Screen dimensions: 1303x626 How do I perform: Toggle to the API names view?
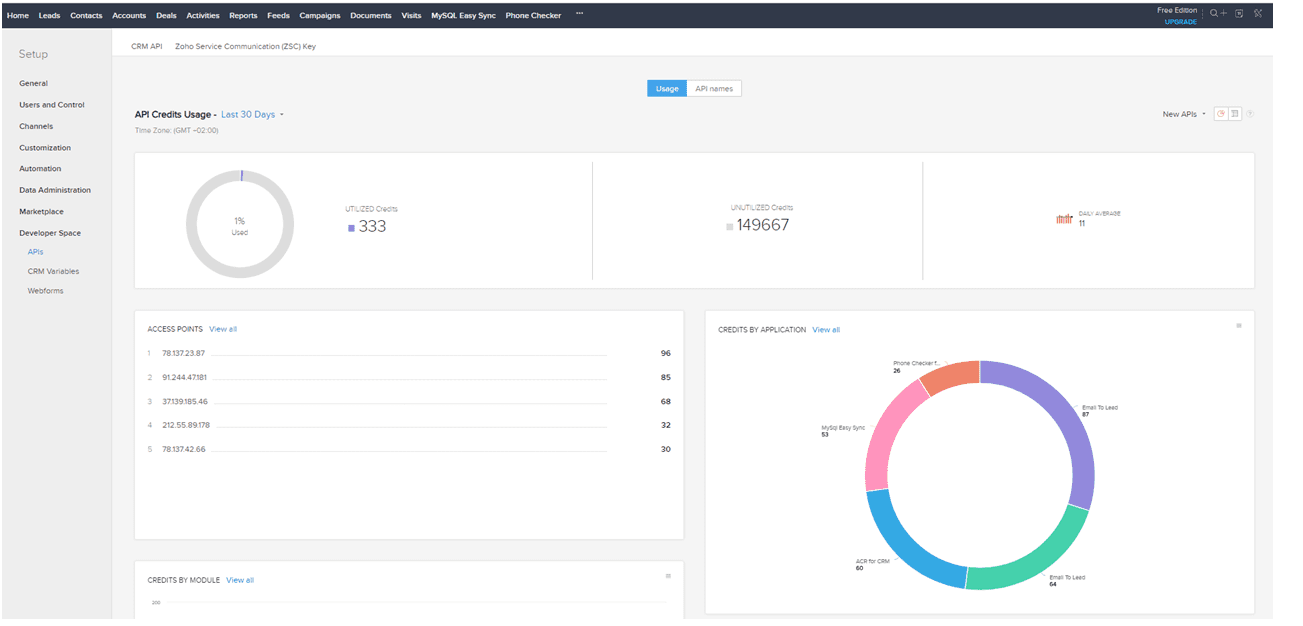click(714, 89)
